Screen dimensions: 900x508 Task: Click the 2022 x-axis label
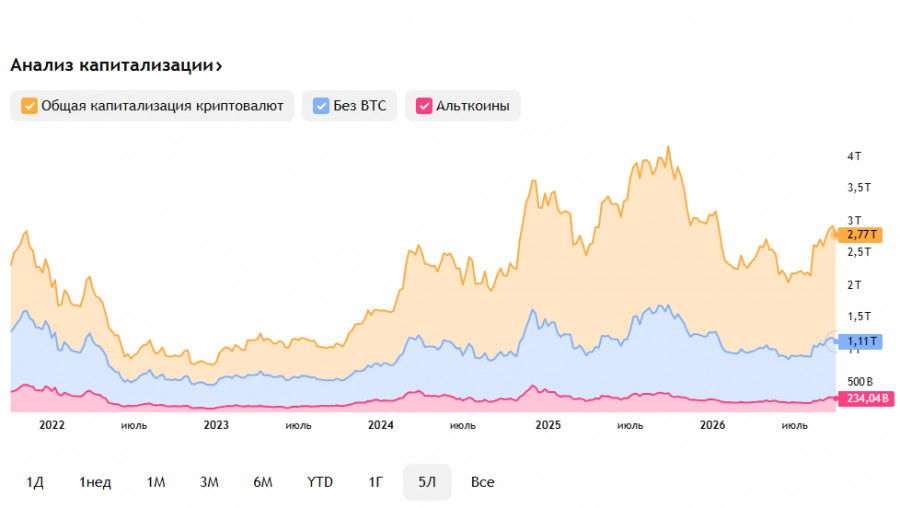pos(52,425)
